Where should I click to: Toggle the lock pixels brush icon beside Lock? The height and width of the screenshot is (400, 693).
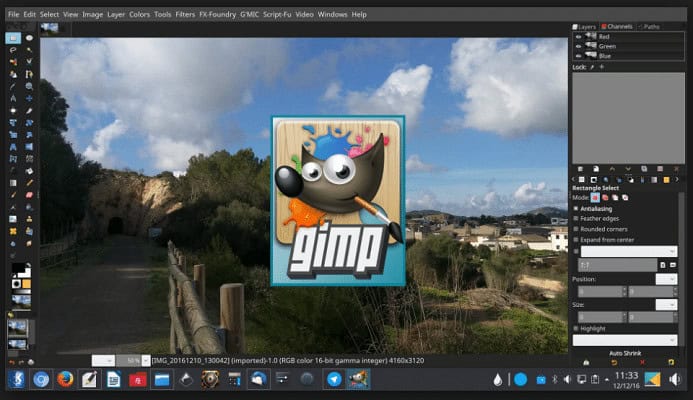click(x=592, y=67)
